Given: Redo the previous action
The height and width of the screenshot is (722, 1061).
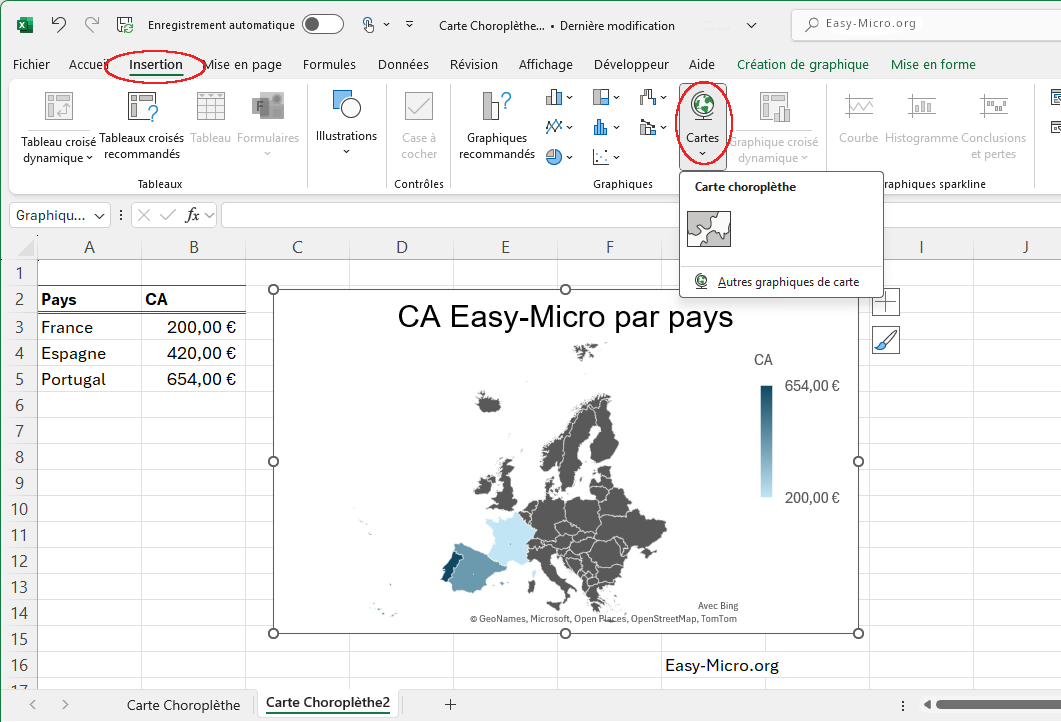Looking at the screenshot, I should (91, 25).
